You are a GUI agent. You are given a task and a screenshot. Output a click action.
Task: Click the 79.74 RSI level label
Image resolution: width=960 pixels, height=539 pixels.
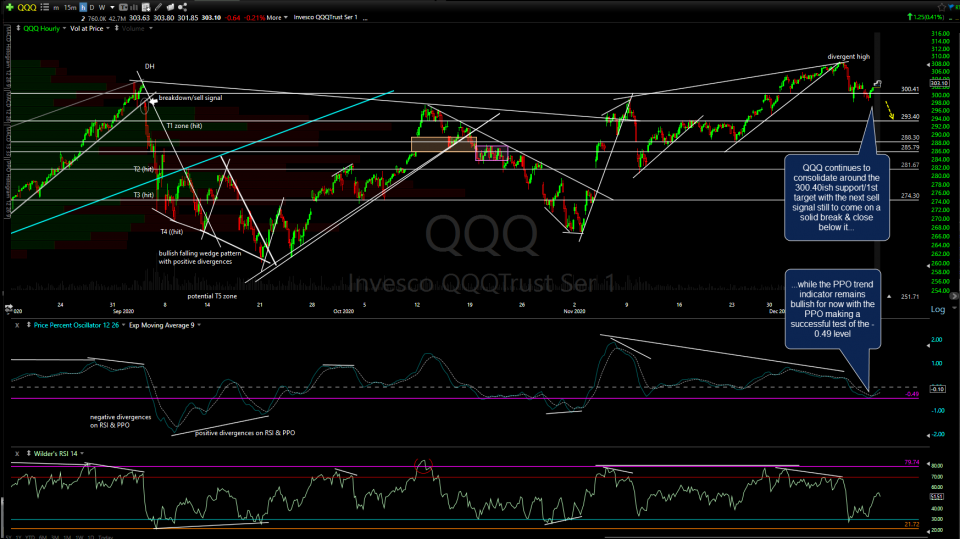[x=912, y=462]
